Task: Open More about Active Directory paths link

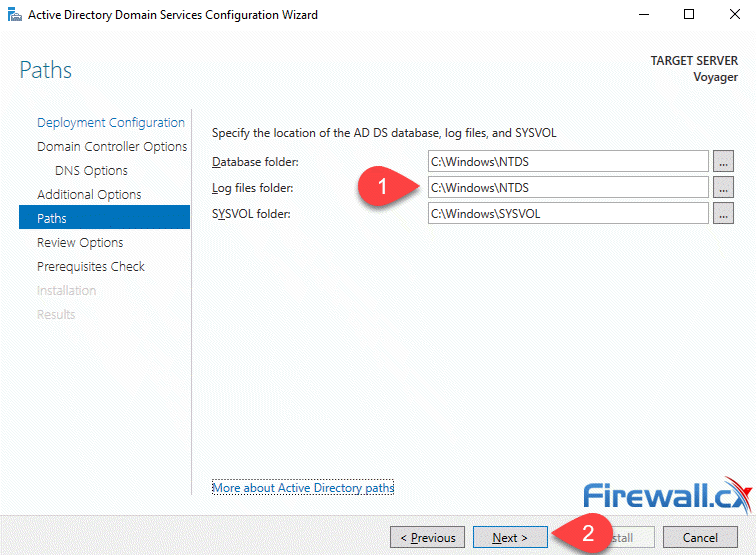Action: click(x=303, y=487)
